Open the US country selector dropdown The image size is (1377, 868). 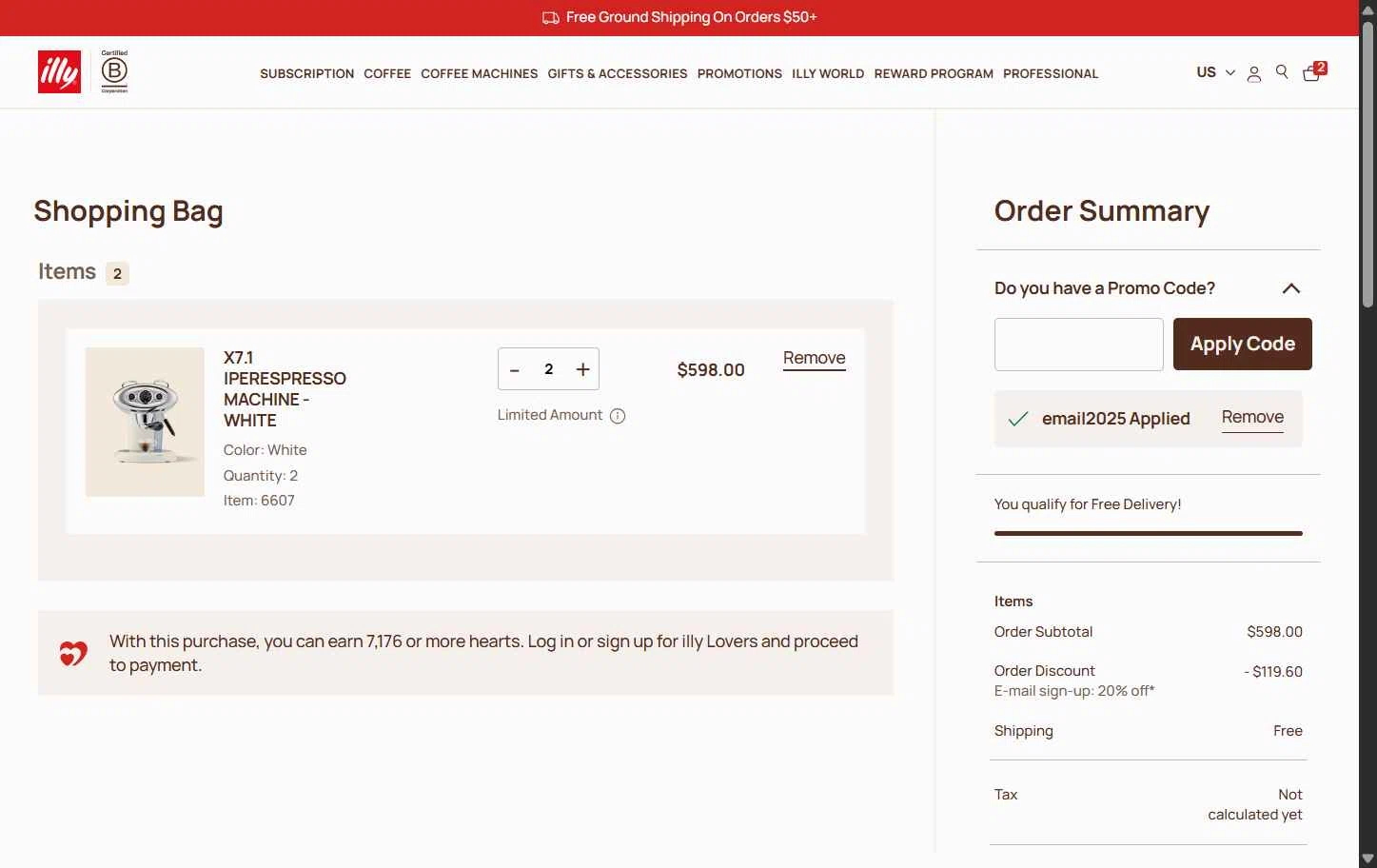[x=1215, y=72]
